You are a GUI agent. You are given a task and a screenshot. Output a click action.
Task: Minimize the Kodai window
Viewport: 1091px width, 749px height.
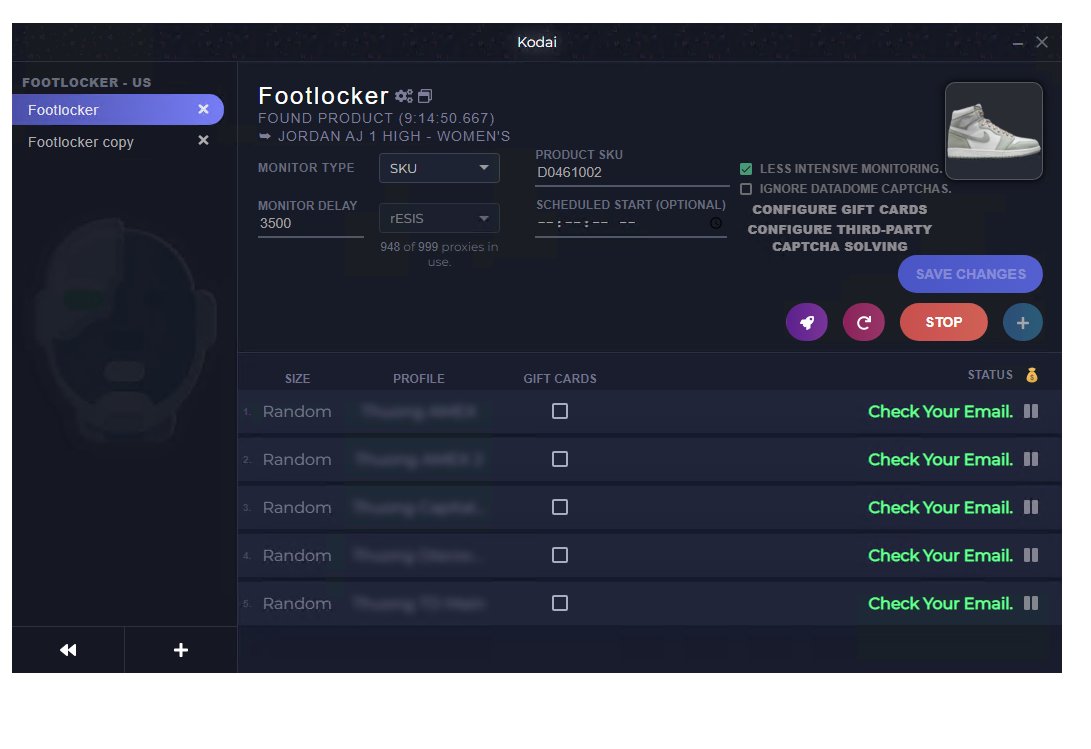click(x=1018, y=43)
